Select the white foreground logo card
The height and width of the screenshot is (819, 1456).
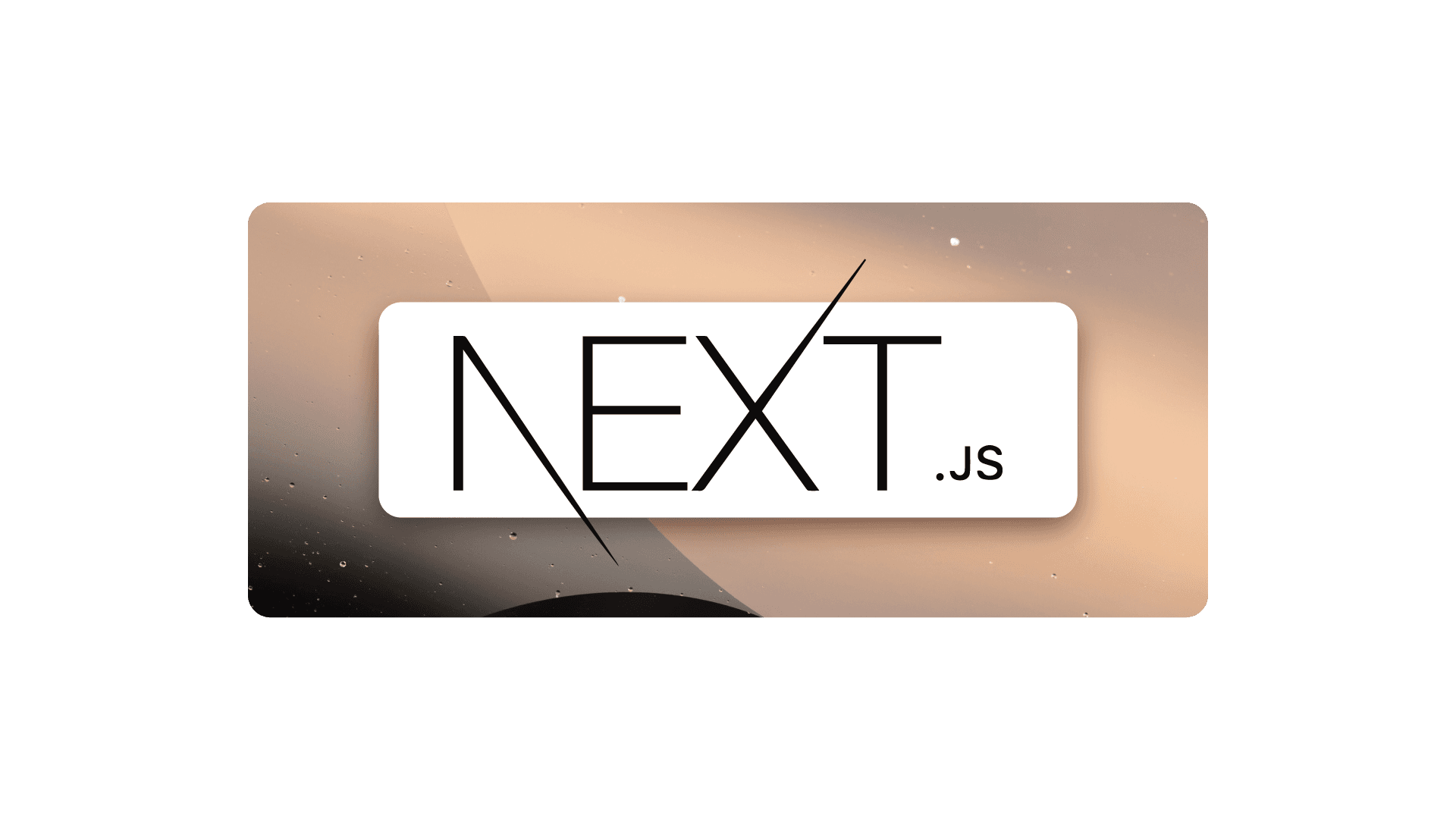click(728, 409)
